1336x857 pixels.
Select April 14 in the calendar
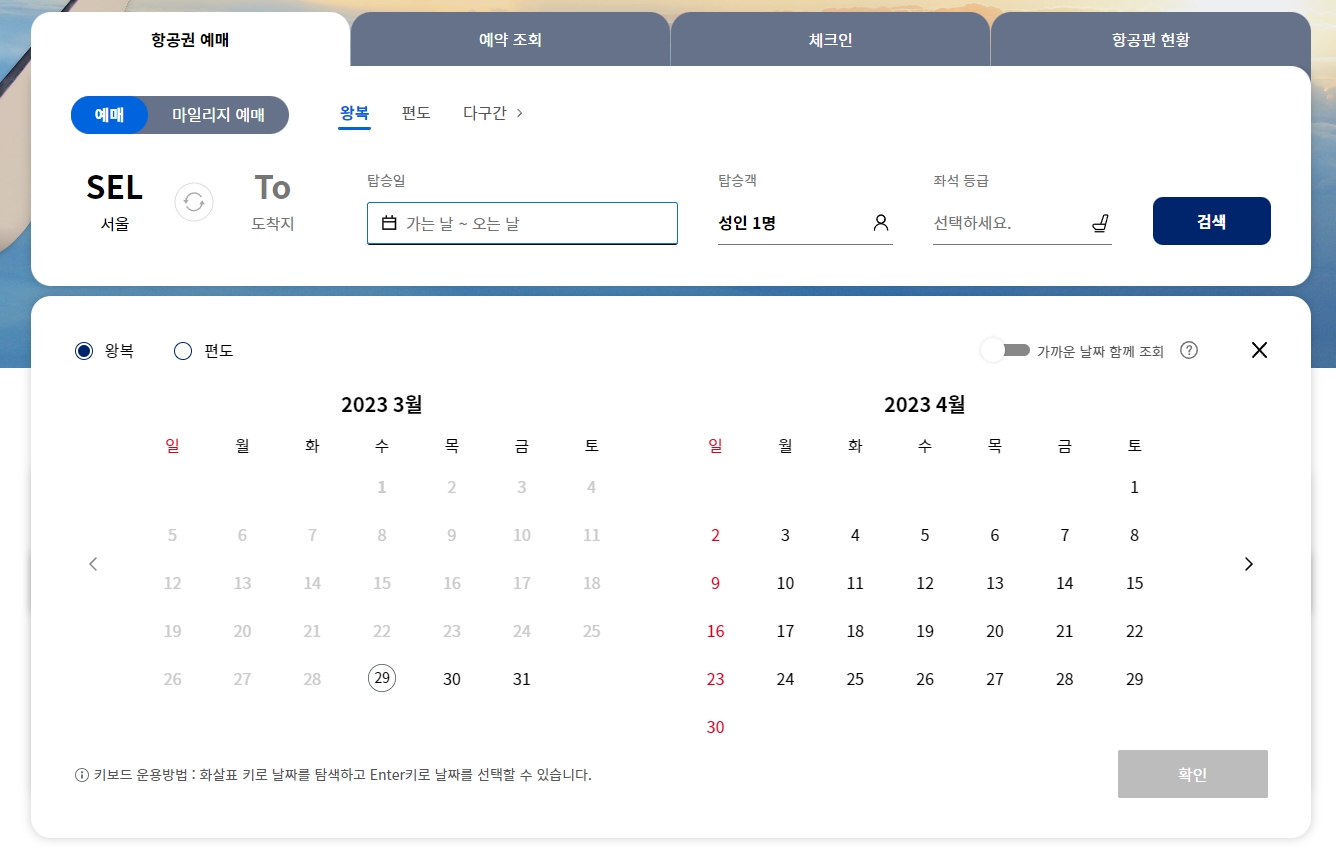1064,583
